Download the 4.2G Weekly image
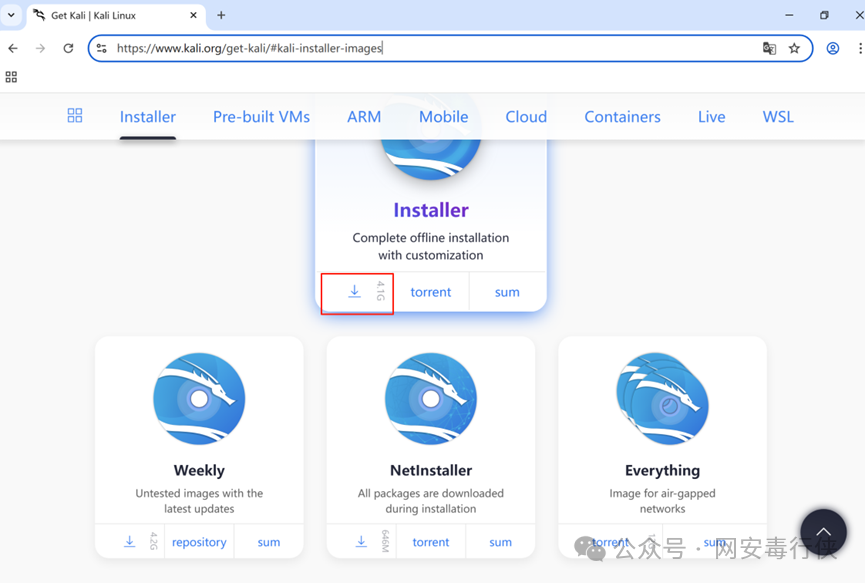The image size is (865, 583). coord(130,542)
